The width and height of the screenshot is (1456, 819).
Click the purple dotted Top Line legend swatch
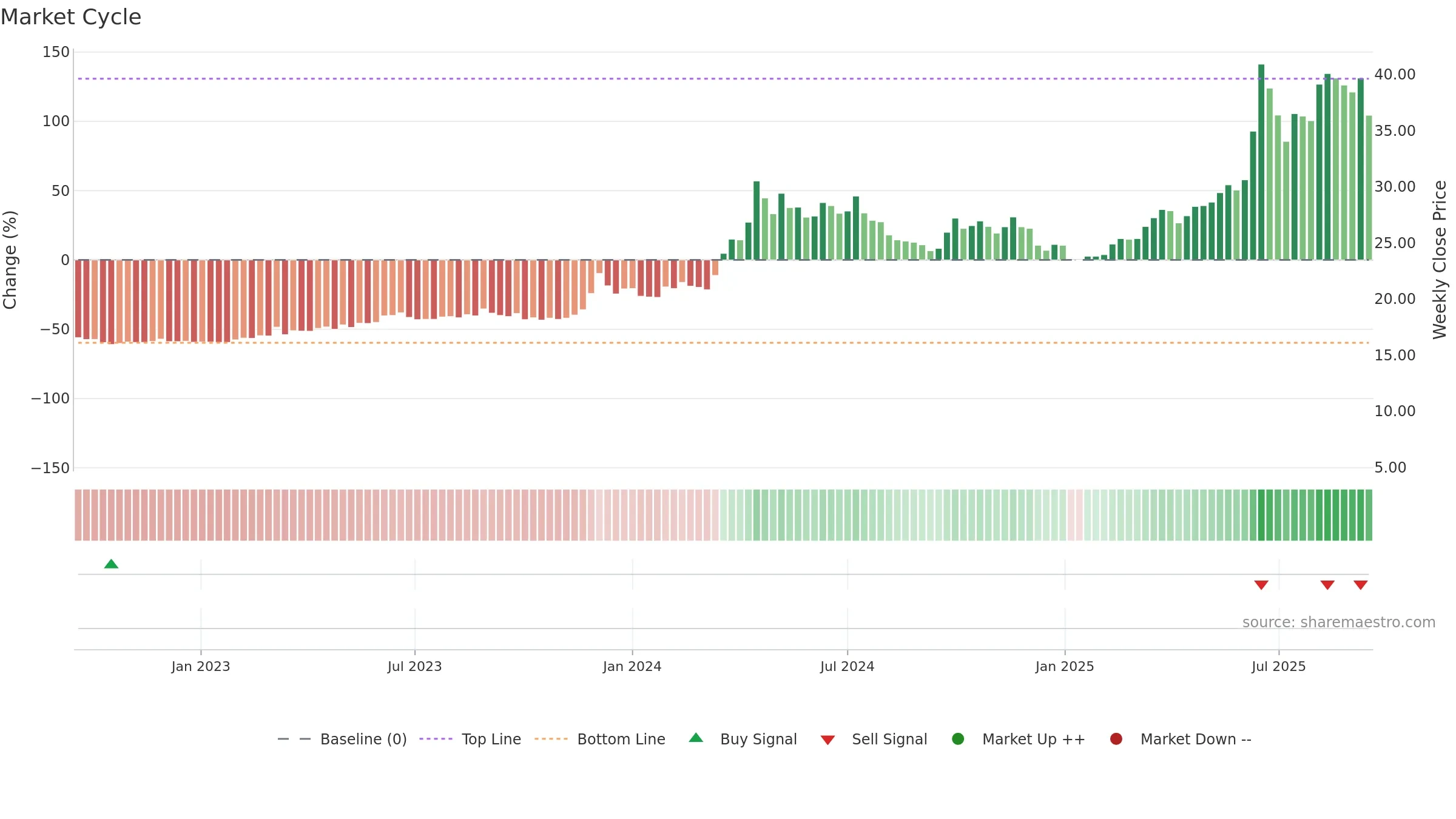point(436,739)
